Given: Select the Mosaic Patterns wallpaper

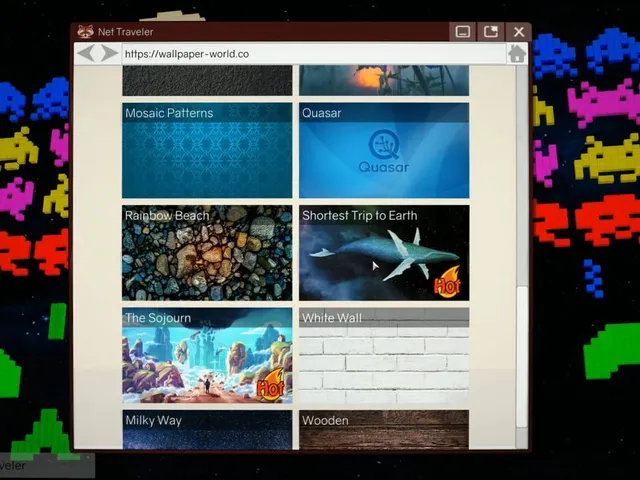Looking at the screenshot, I should 207,150.
